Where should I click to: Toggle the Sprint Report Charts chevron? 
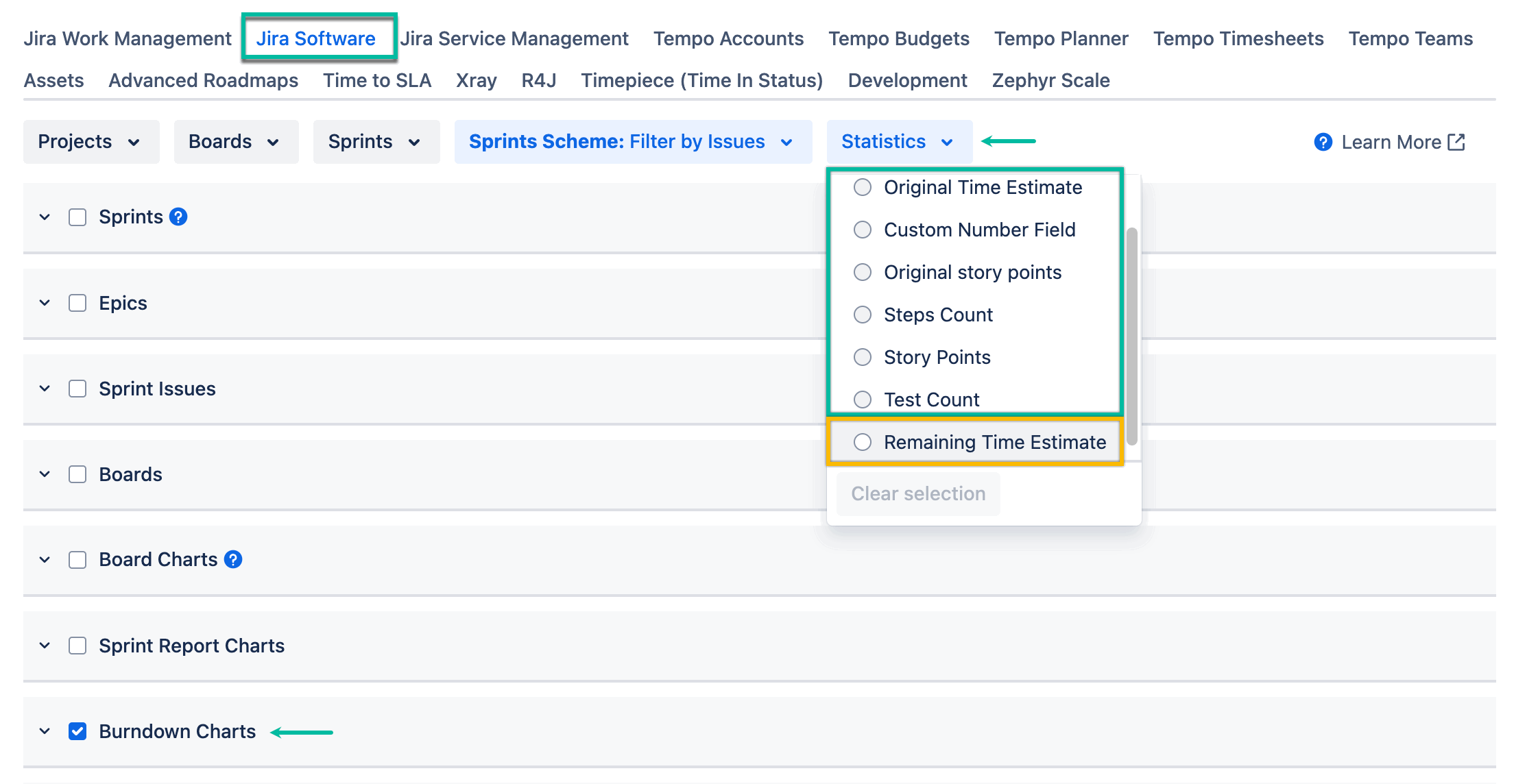tap(45, 646)
